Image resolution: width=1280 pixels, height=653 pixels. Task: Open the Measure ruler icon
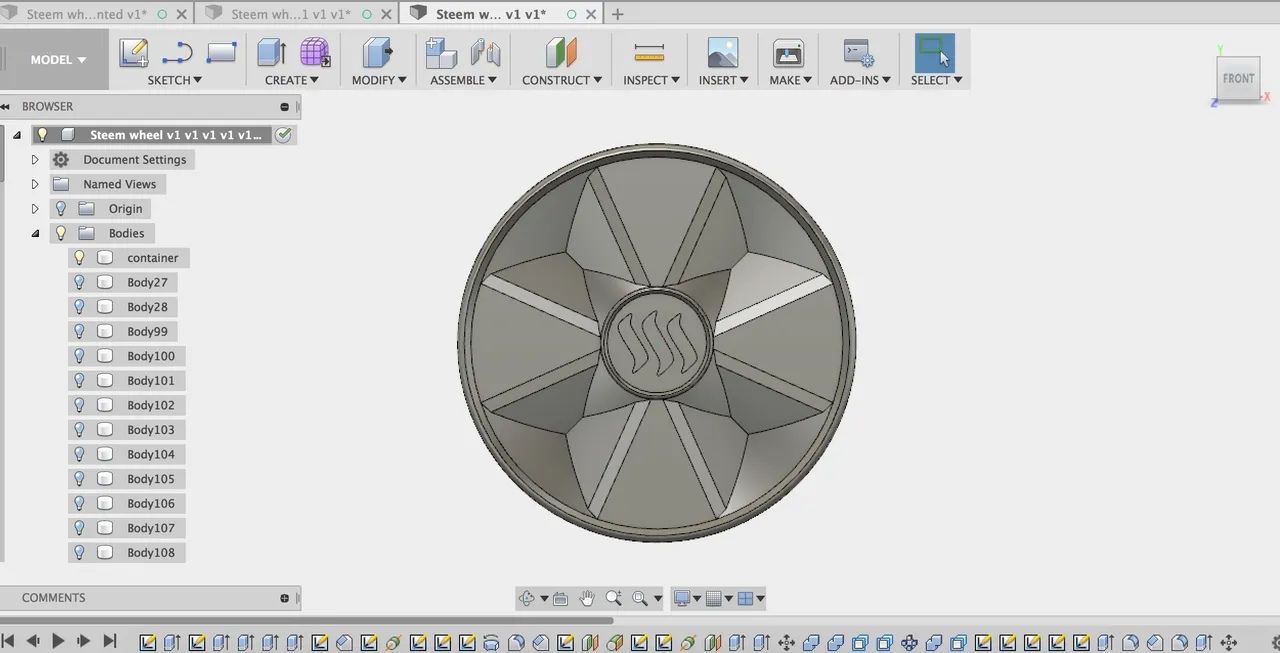[649, 53]
